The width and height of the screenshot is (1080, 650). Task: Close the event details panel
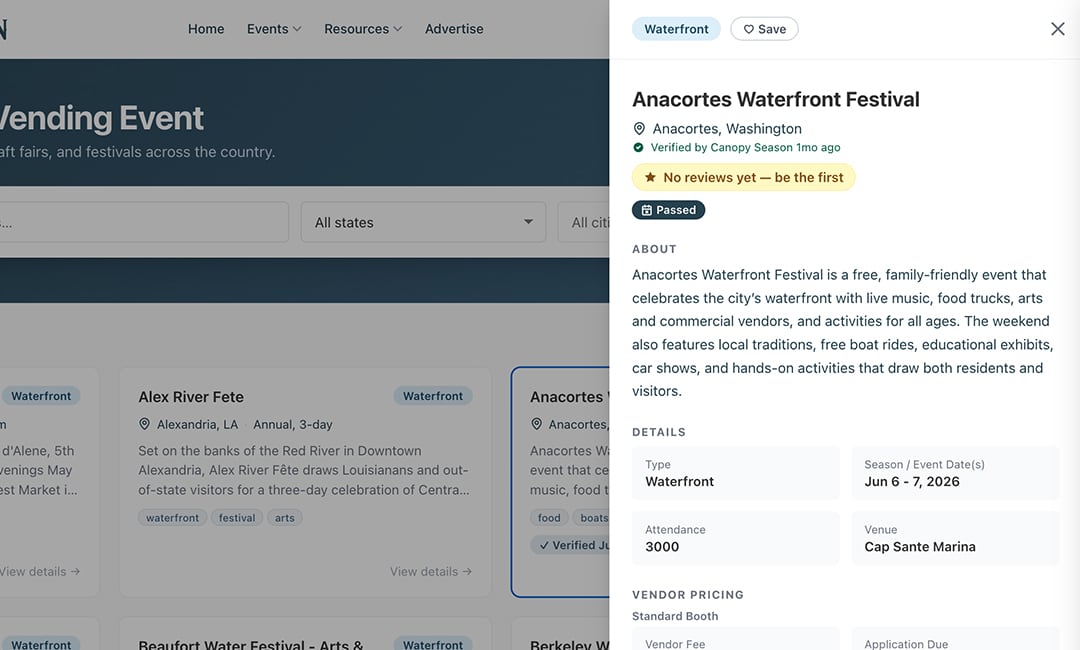click(x=1057, y=29)
